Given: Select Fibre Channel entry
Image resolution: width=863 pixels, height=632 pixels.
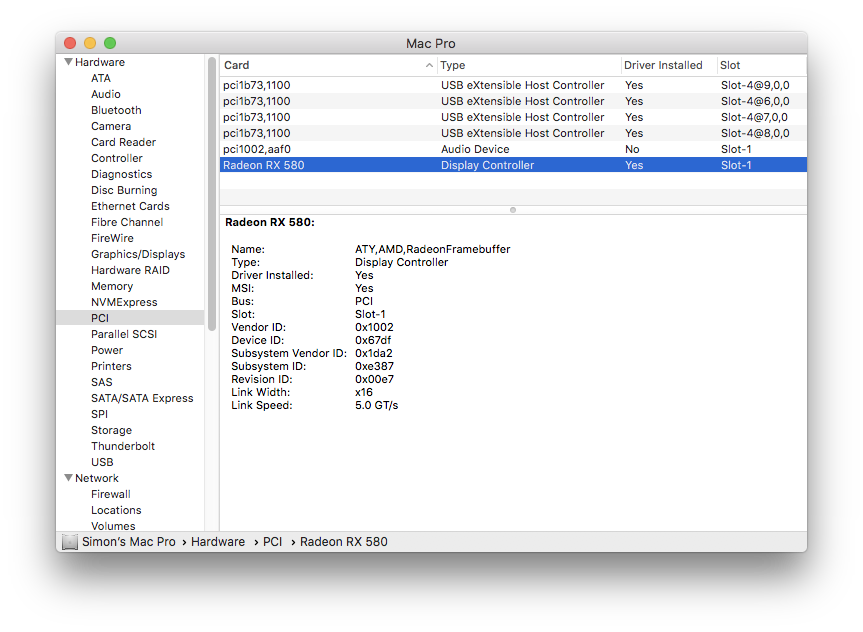Looking at the screenshot, I should [127, 222].
